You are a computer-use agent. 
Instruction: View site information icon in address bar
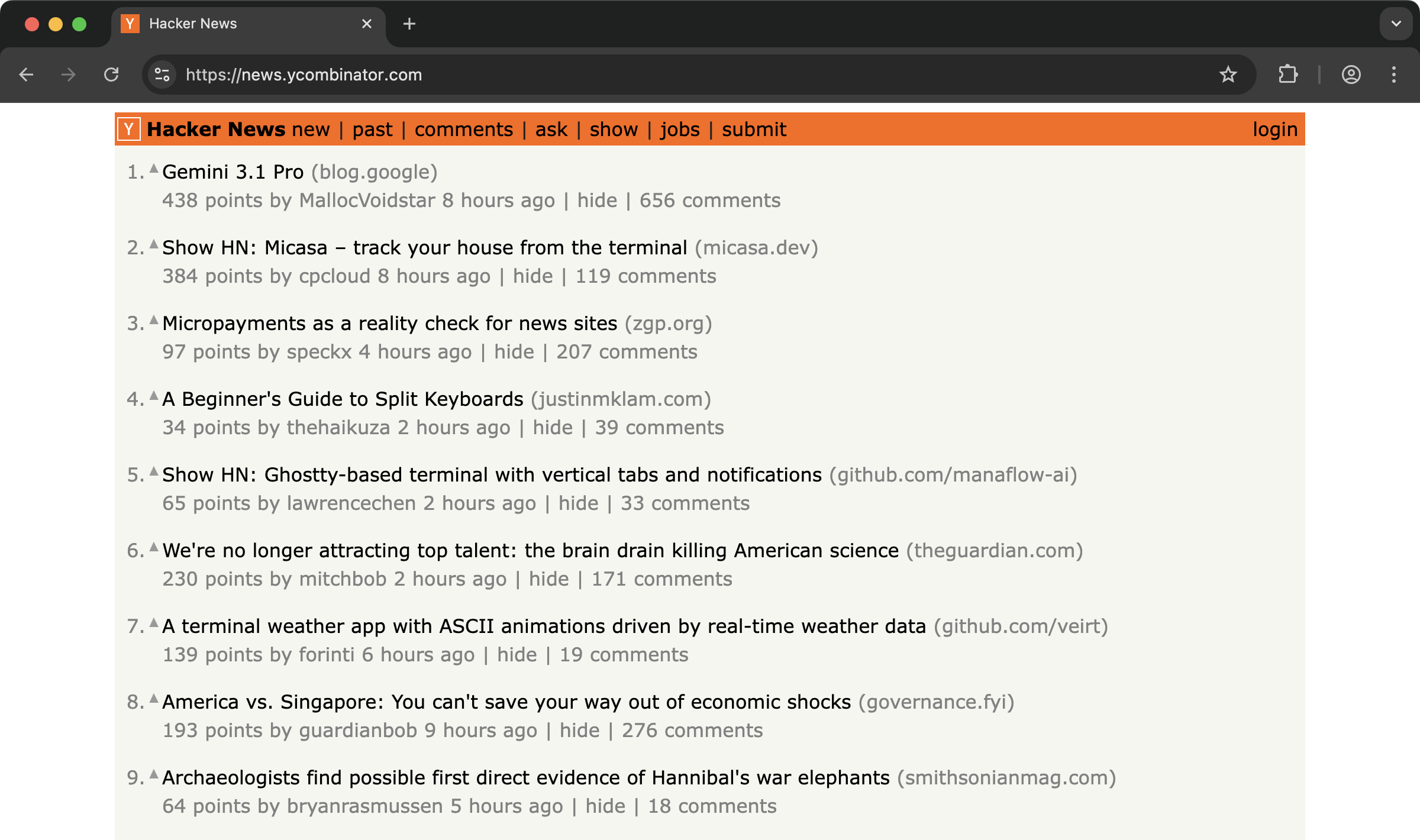tap(162, 75)
